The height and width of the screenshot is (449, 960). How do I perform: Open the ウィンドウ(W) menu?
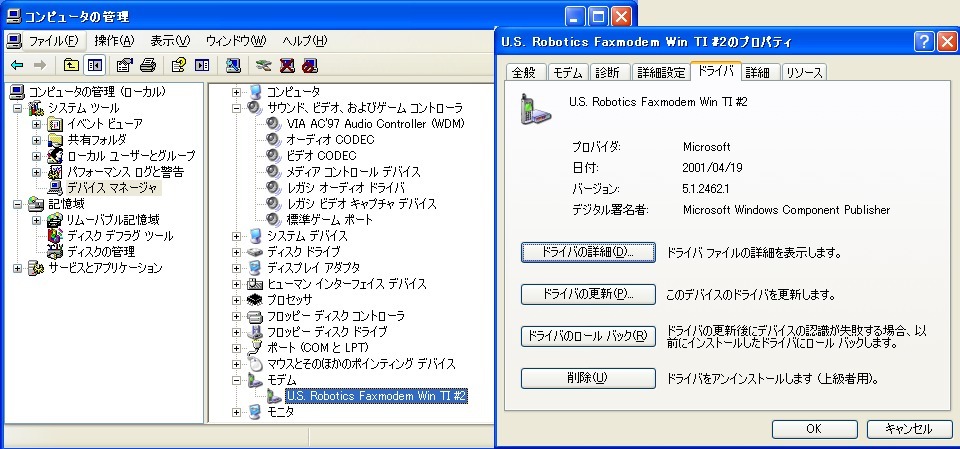coord(236,41)
